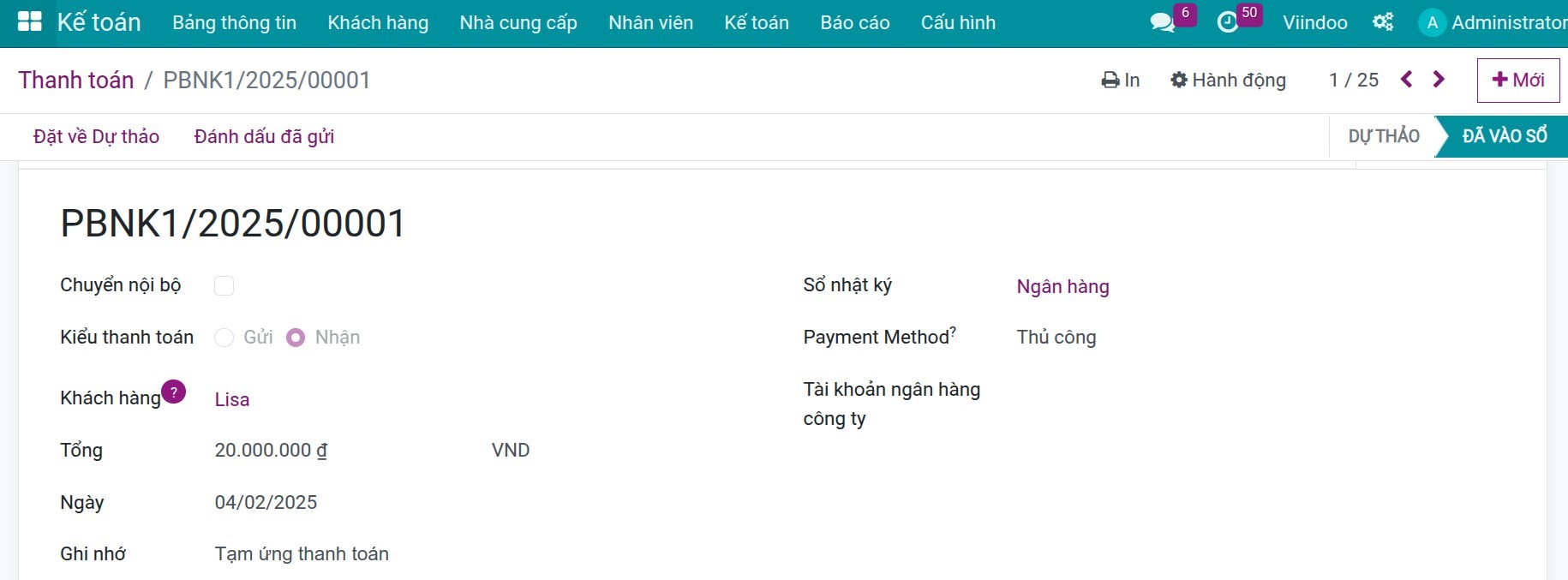The image size is (1568, 580).
Task: Open the Nhà cung cấp menu
Action: click(x=518, y=22)
